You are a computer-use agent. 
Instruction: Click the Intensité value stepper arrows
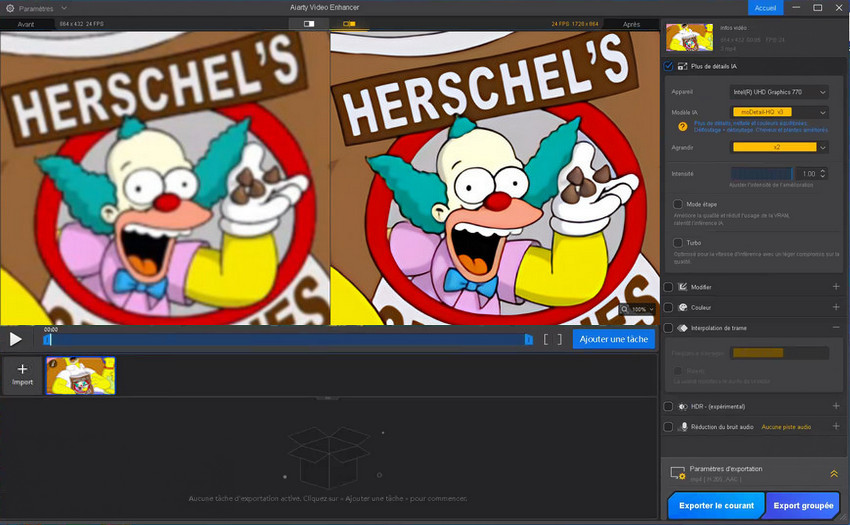(x=823, y=174)
